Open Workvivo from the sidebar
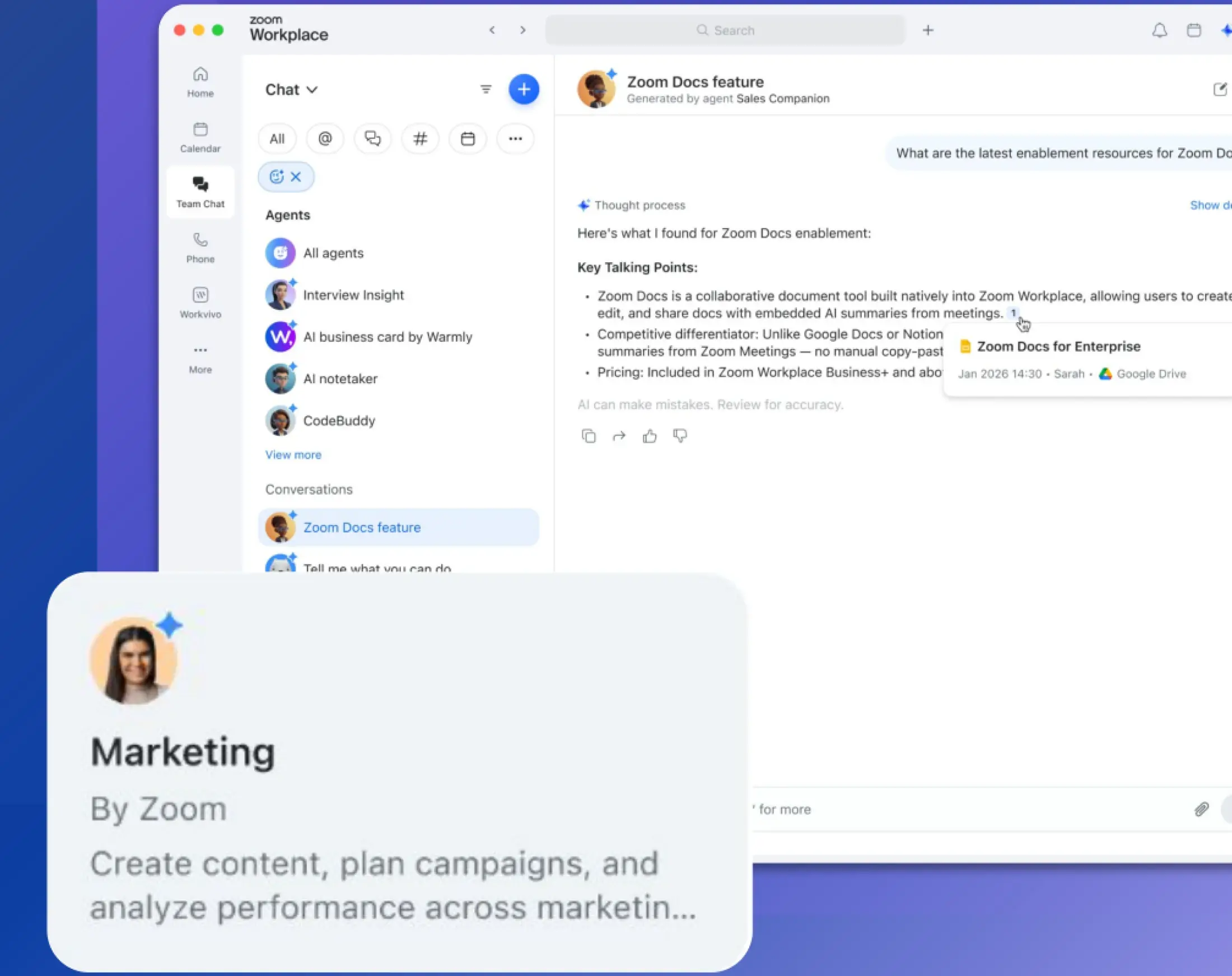1232x976 pixels. point(200,304)
